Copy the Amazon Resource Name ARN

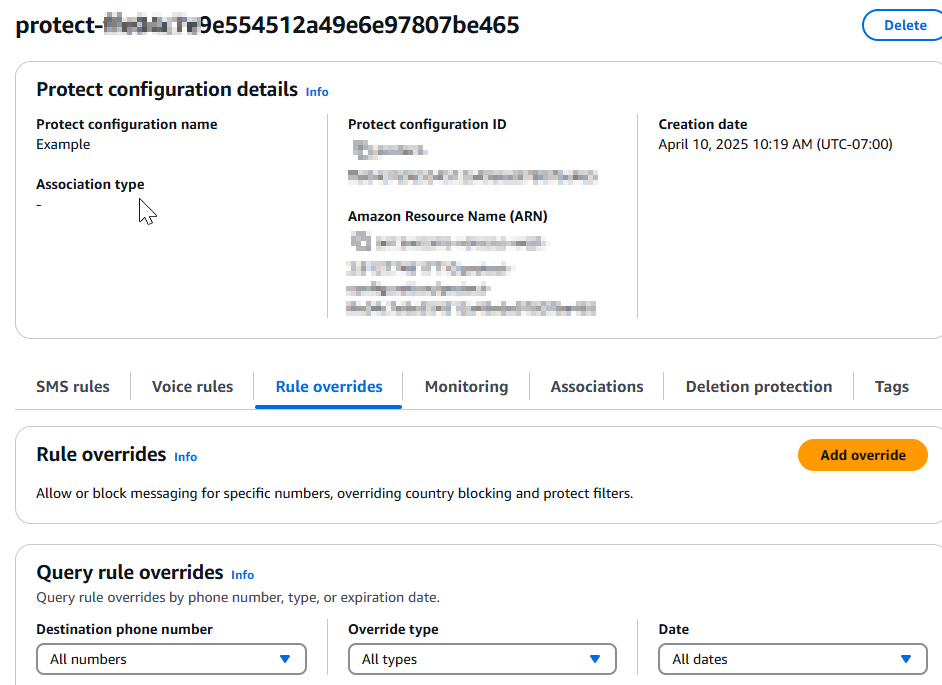point(359,241)
